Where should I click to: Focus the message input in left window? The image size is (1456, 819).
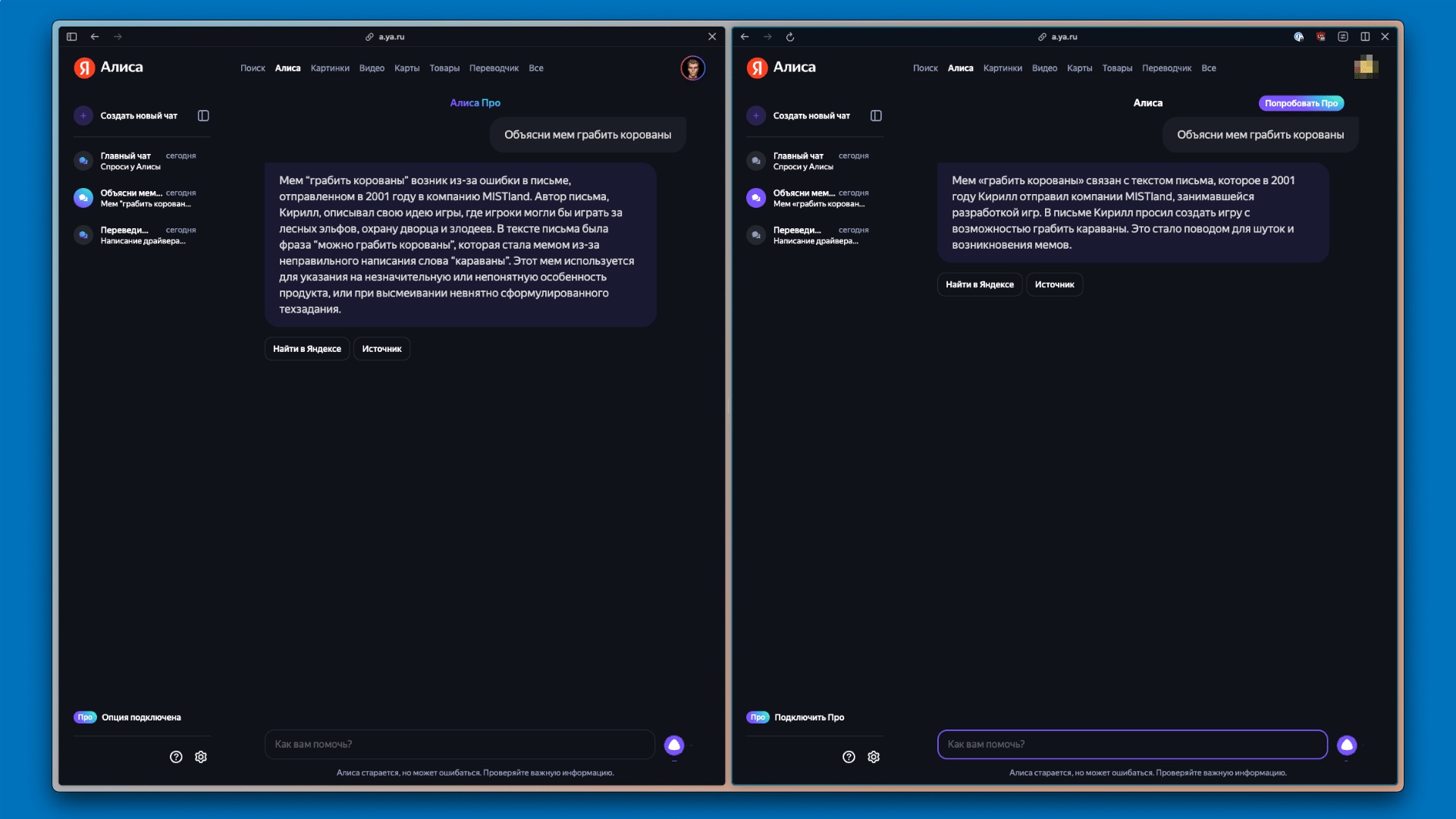(460, 744)
